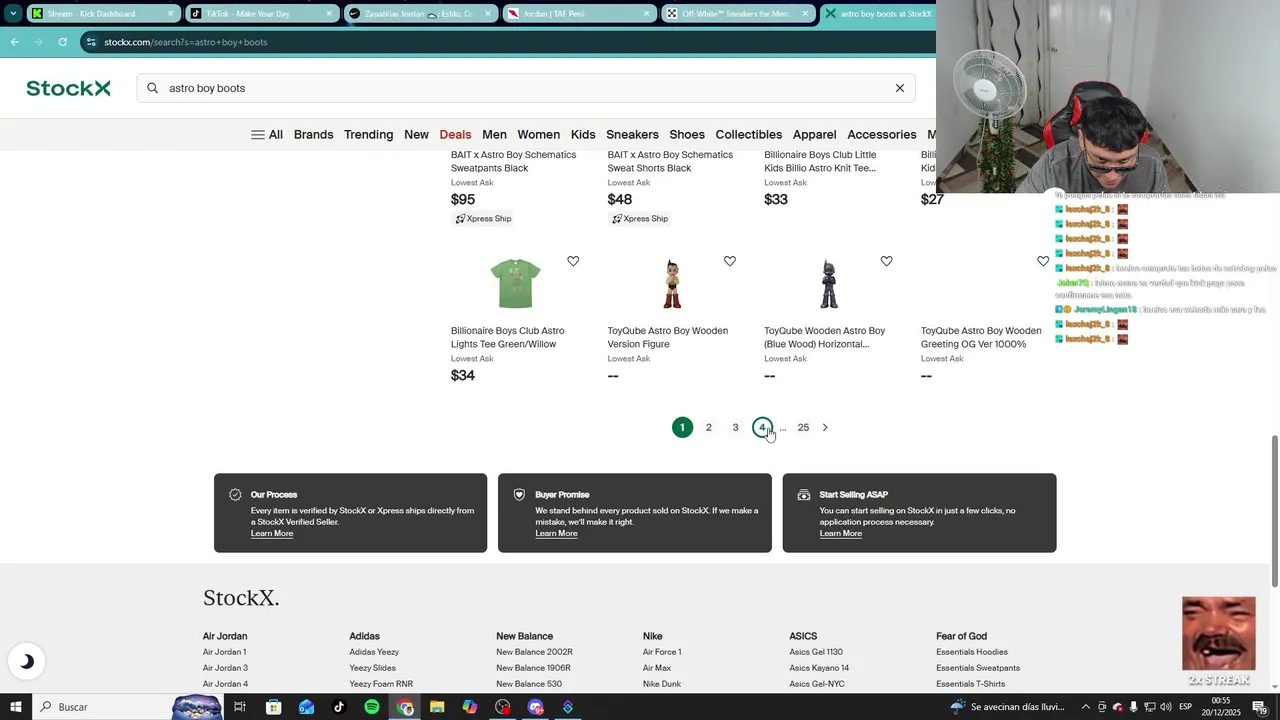The width and height of the screenshot is (1280, 720).
Task: Open the Air Jordan 1 footer link
Action: tap(224, 652)
